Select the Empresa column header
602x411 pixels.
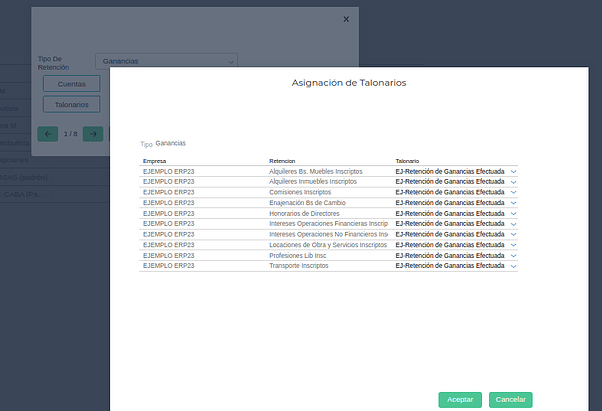pos(155,160)
